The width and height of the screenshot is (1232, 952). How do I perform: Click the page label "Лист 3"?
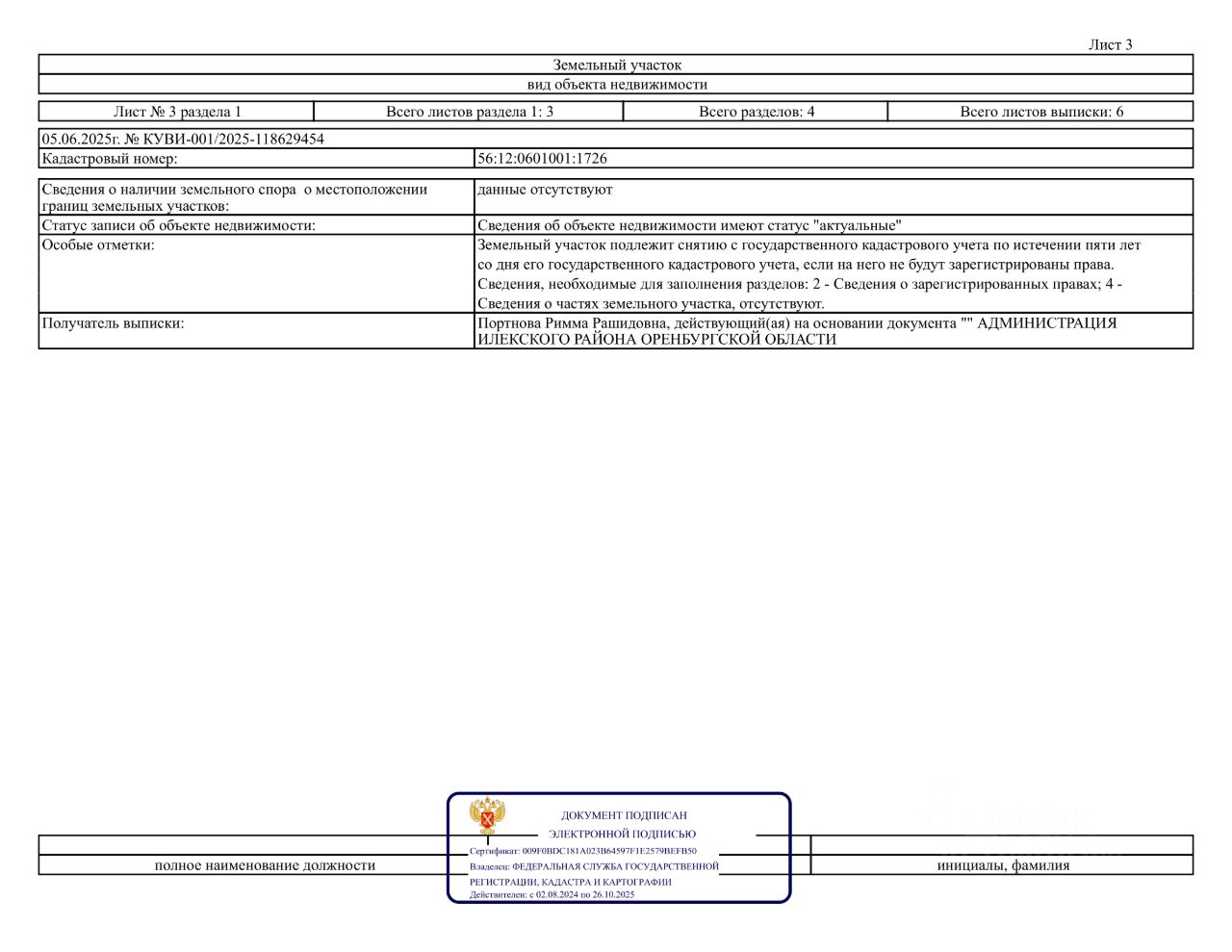pyautogui.click(x=1110, y=44)
